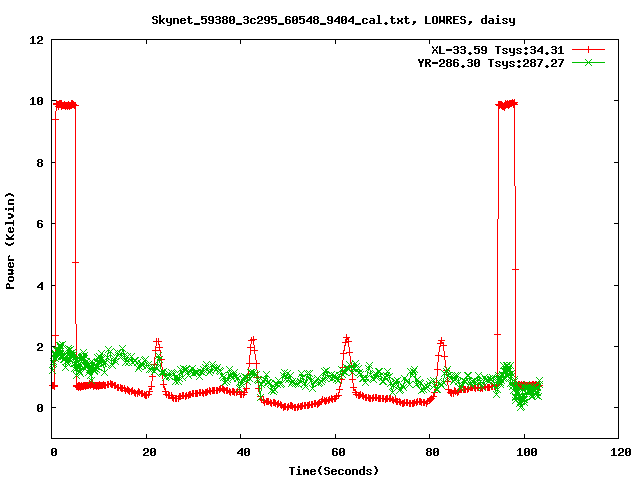
Task: Click the x-axis tick label 20
Action: click(149, 452)
